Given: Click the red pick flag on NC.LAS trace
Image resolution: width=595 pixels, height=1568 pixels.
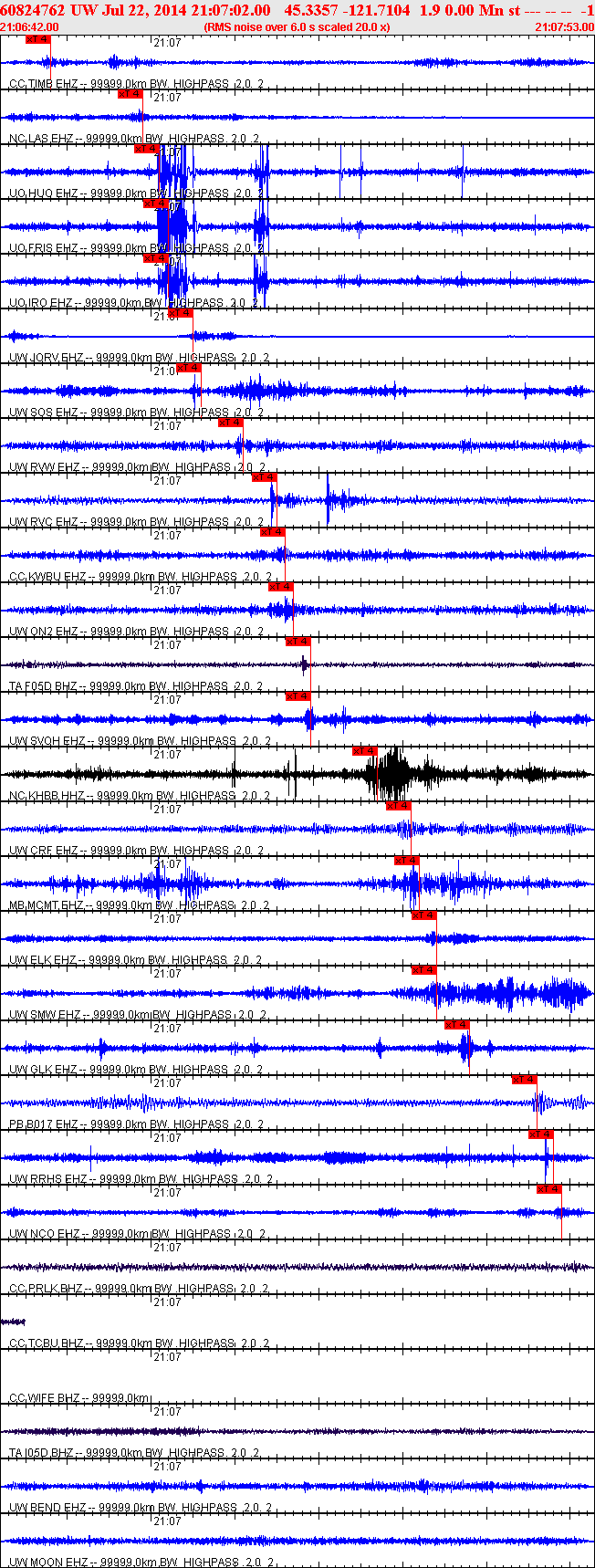Looking at the screenshot, I should click(130, 94).
